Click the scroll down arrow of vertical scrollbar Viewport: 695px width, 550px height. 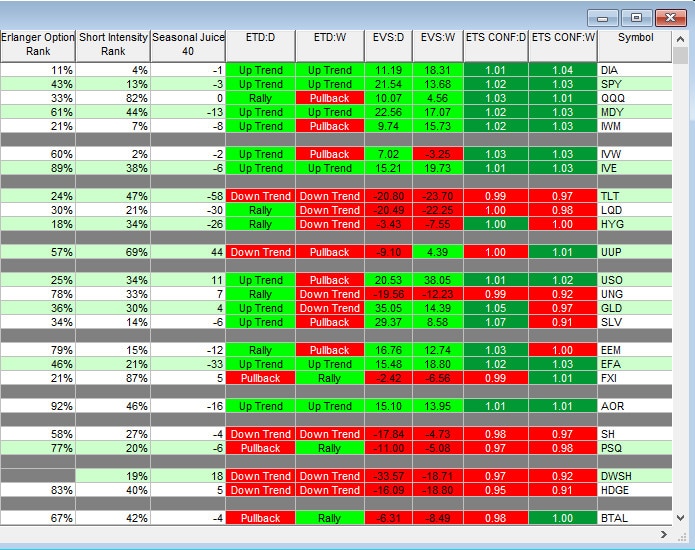point(680,518)
